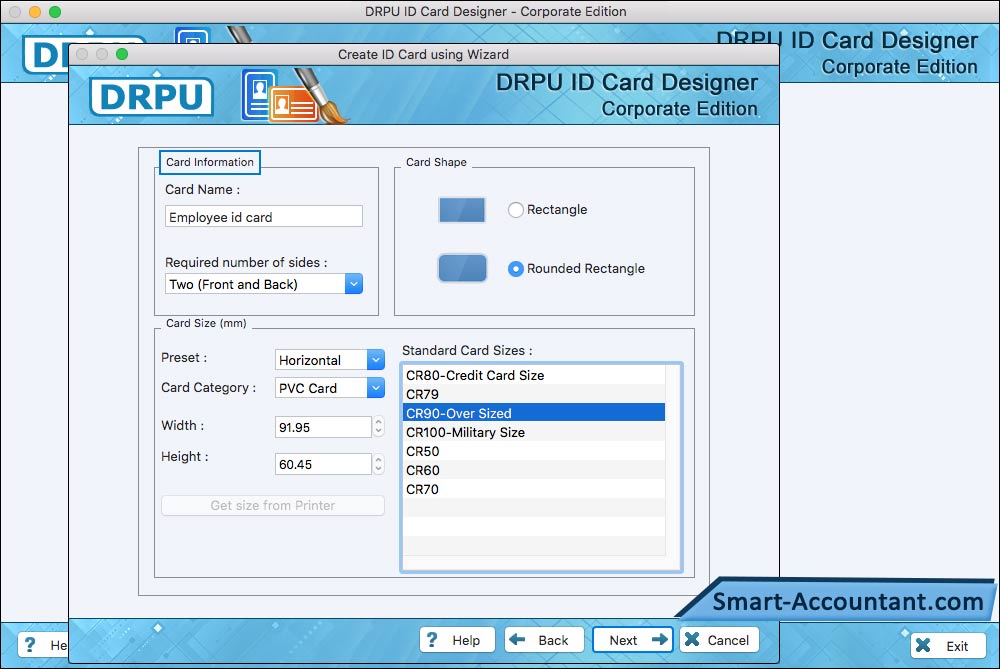The width and height of the screenshot is (1000, 669).
Task: Click the Card Information group label
Action: click(x=210, y=162)
